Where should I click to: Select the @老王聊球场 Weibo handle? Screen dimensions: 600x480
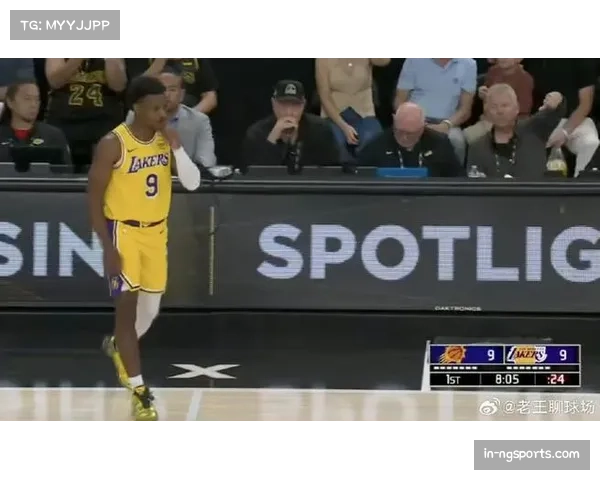pyautogui.click(x=548, y=407)
